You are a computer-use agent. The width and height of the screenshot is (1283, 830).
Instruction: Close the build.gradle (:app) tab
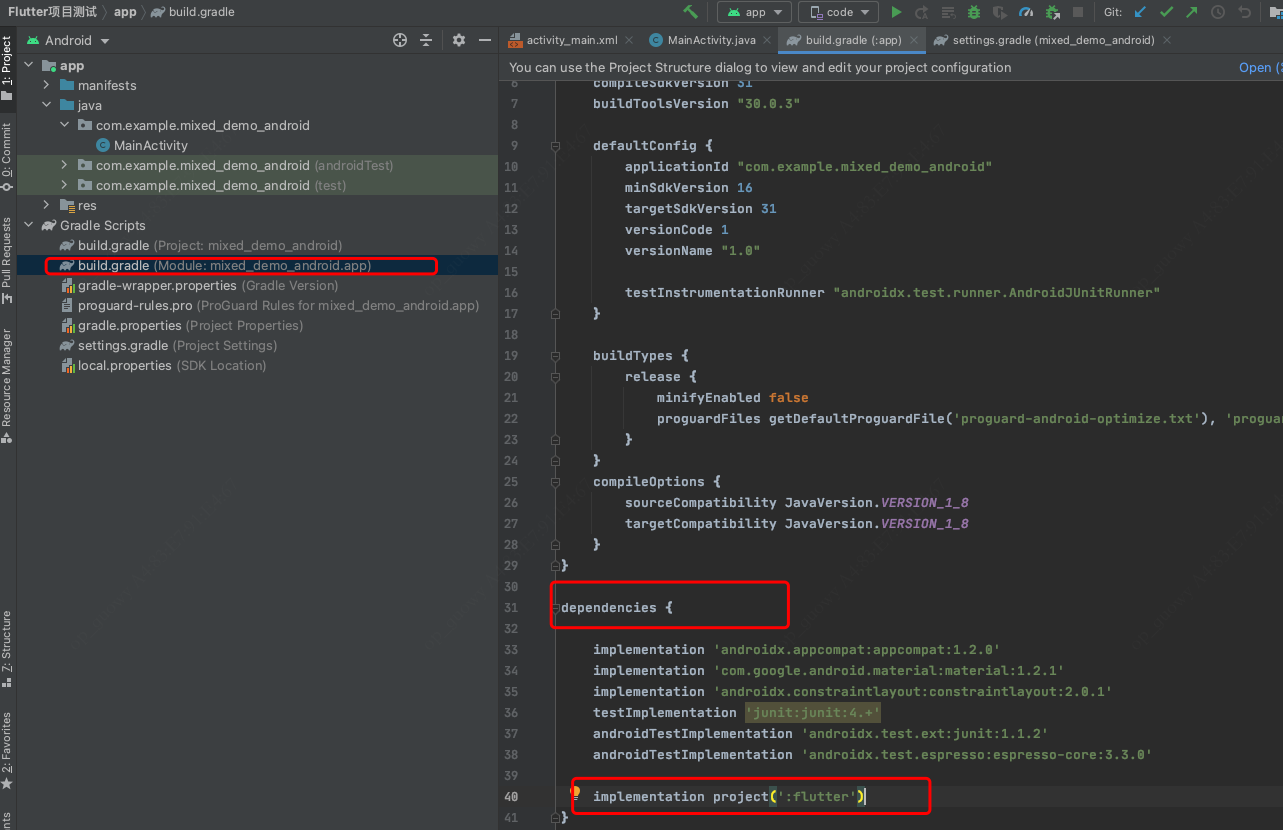click(x=913, y=40)
